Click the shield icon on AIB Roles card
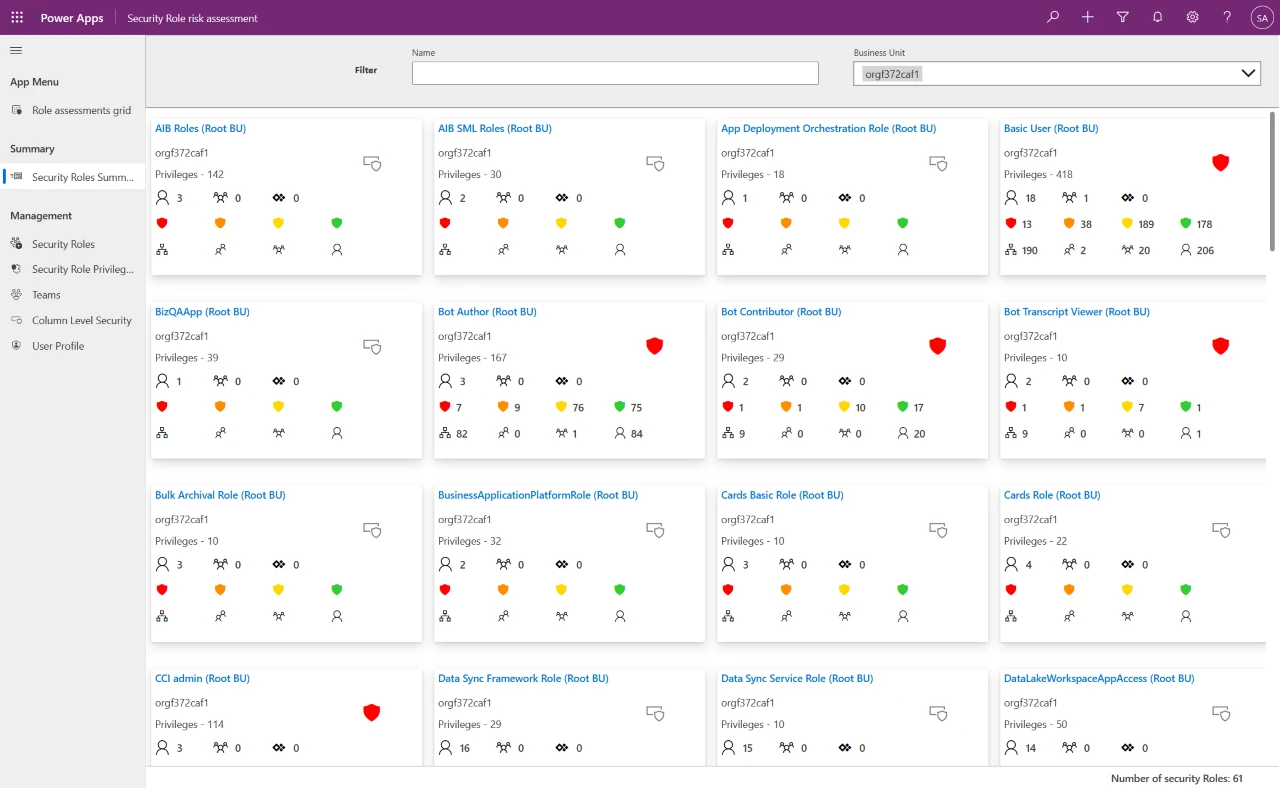This screenshot has width=1280, height=788. click(372, 163)
